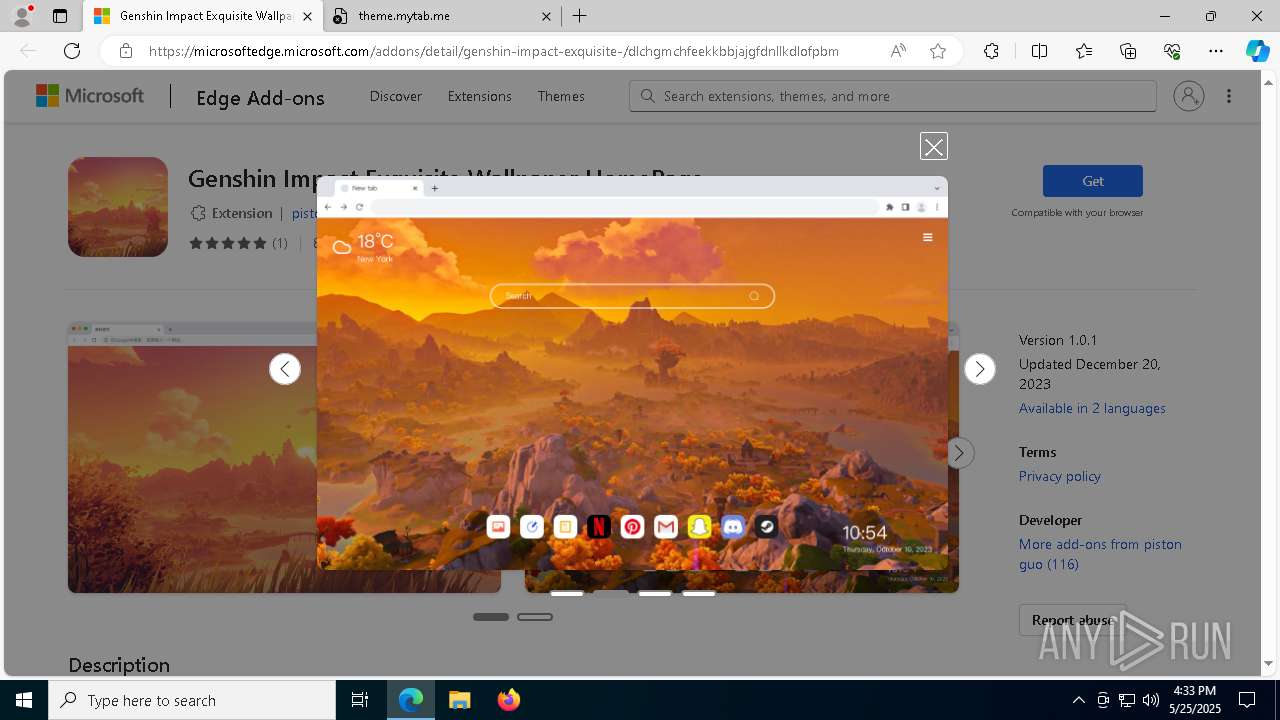Open the Themes tab
Viewport: 1280px width, 720px height.
click(x=561, y=96)
